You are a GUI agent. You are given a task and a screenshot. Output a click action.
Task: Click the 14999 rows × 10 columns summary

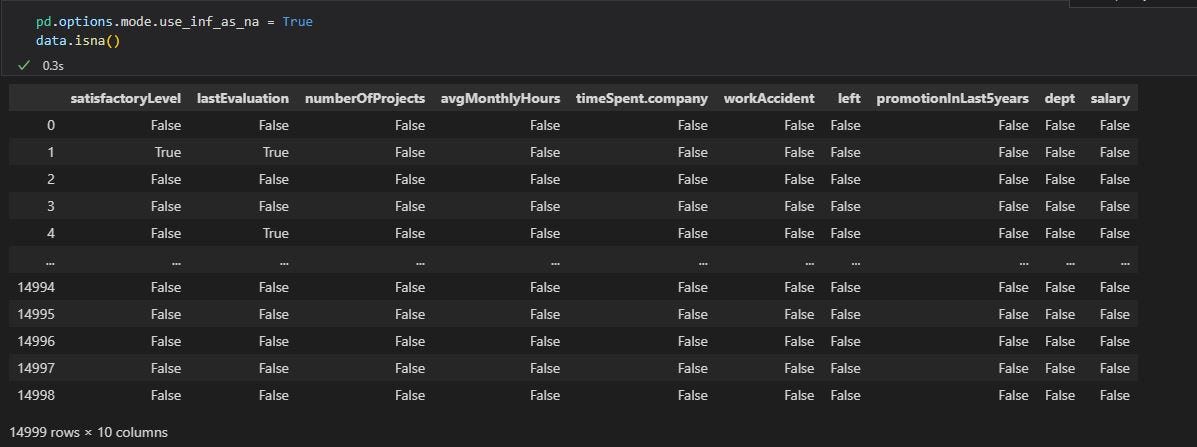click(x=89, y=433)
